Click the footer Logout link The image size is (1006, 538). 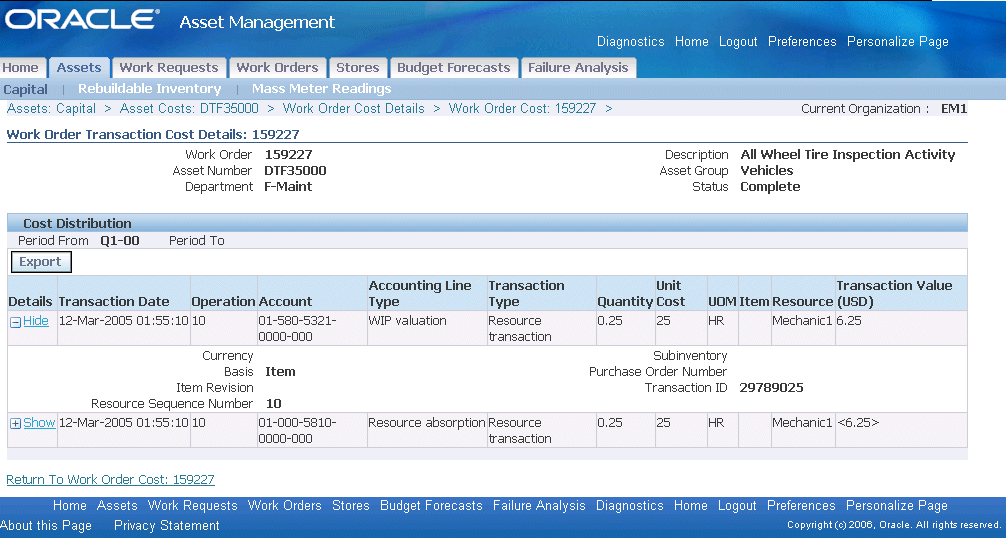(737, 505)
